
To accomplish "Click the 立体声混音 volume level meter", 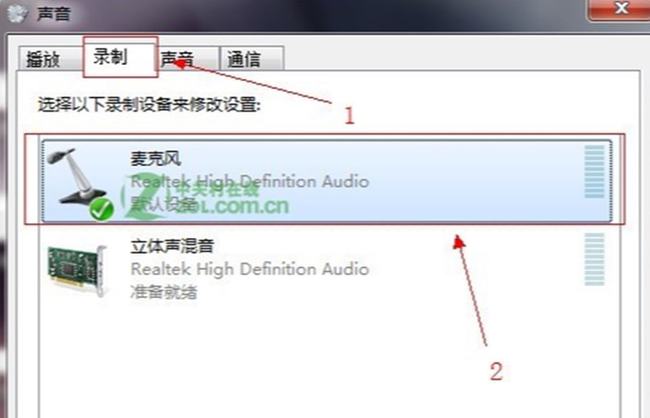I will (594, 259).
